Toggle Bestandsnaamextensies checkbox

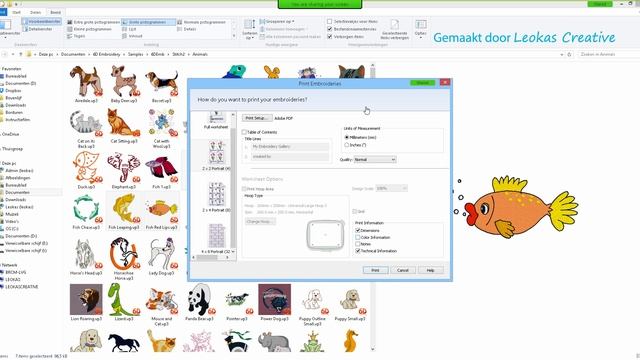[x=329, y=29]
